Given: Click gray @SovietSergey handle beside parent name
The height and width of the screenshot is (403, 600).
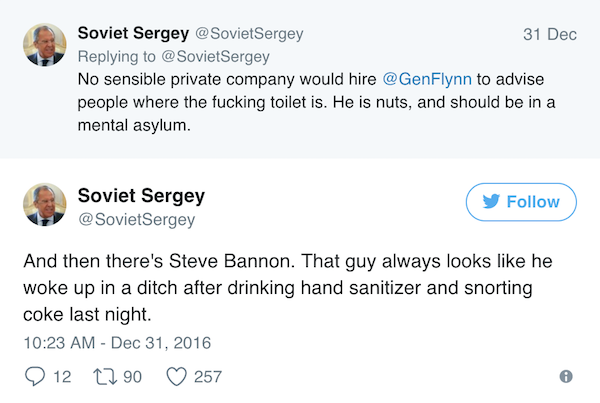Looking at the screenshot, I should pyautogui.click(x=243, y=34).
